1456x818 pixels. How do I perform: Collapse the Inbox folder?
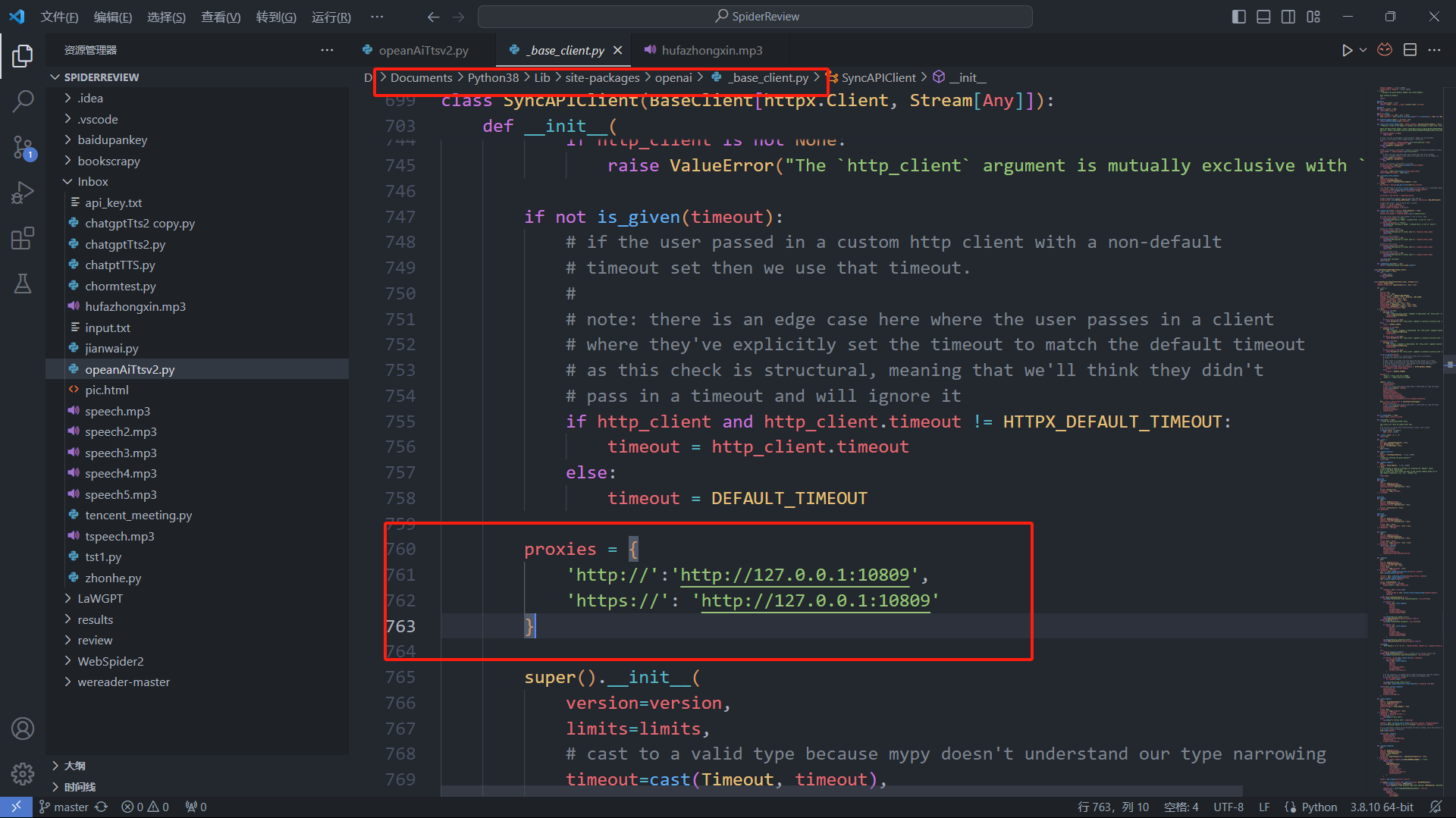197,181
